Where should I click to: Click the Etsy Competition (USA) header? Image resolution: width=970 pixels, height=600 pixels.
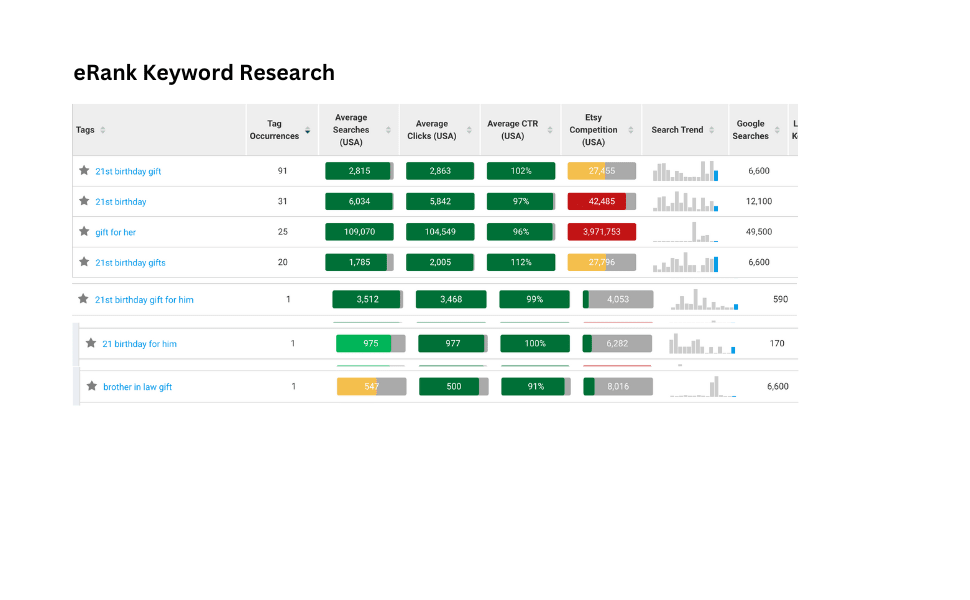pos(601,130)
